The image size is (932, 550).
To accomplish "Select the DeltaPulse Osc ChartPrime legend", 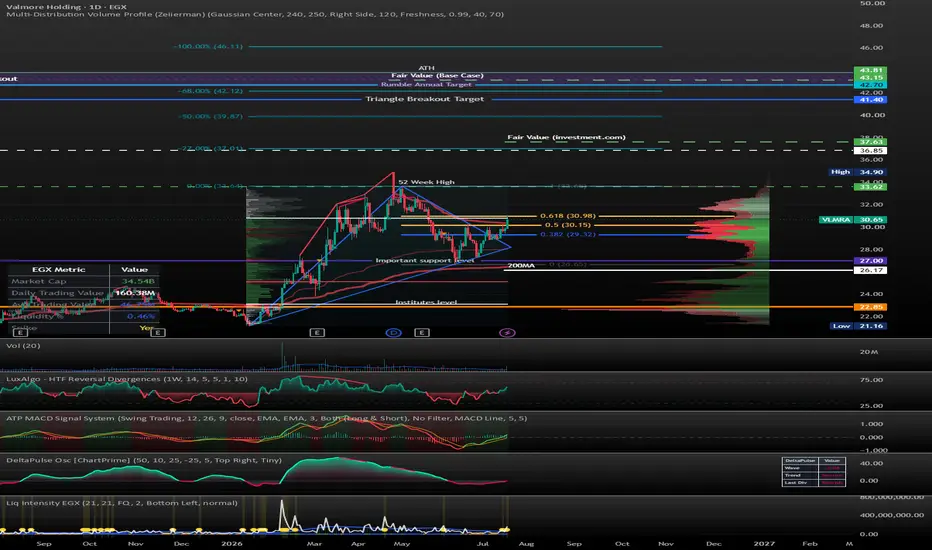I will 144,460.
